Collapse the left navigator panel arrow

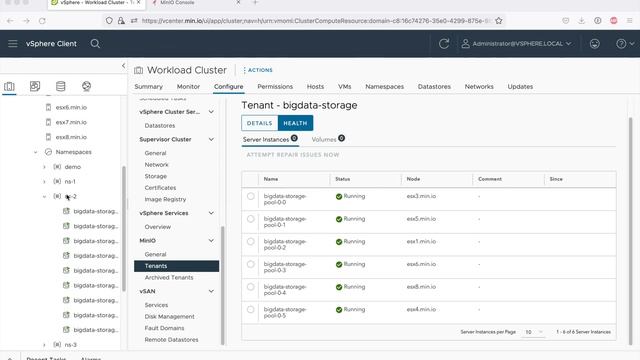(123, 65)
